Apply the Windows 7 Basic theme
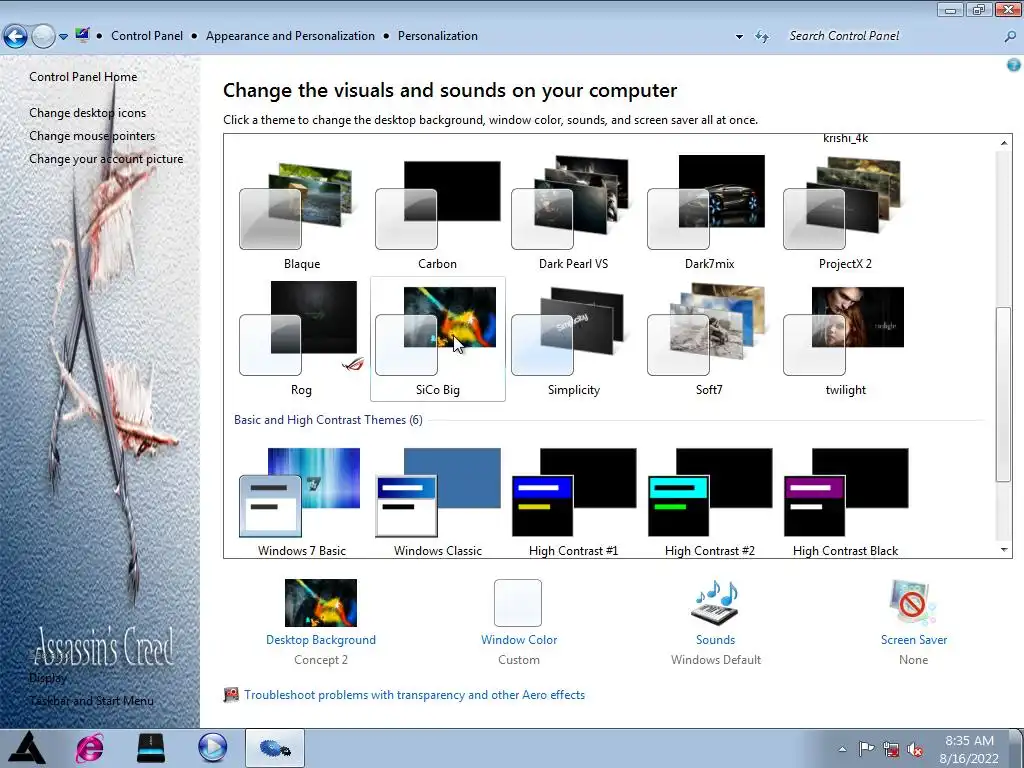Viewport: 1024px width, 768px height. click(302, 502)
